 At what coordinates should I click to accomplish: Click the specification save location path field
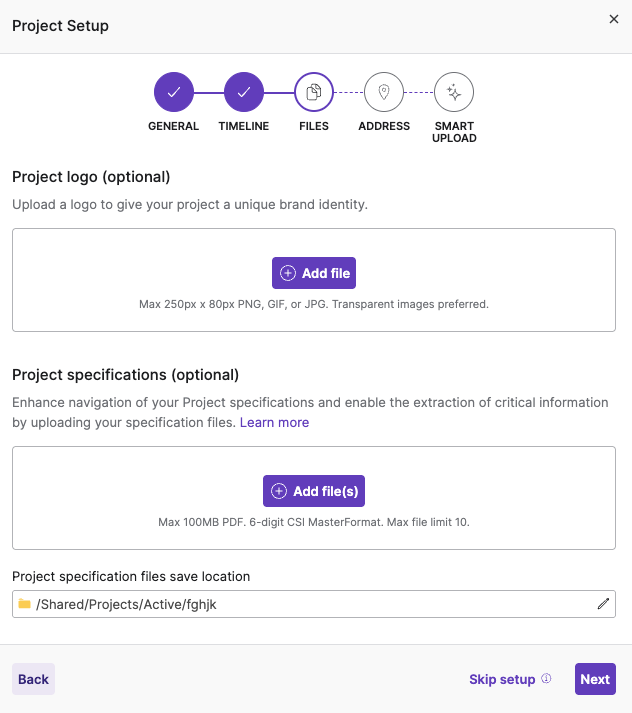tap(300, 604)
